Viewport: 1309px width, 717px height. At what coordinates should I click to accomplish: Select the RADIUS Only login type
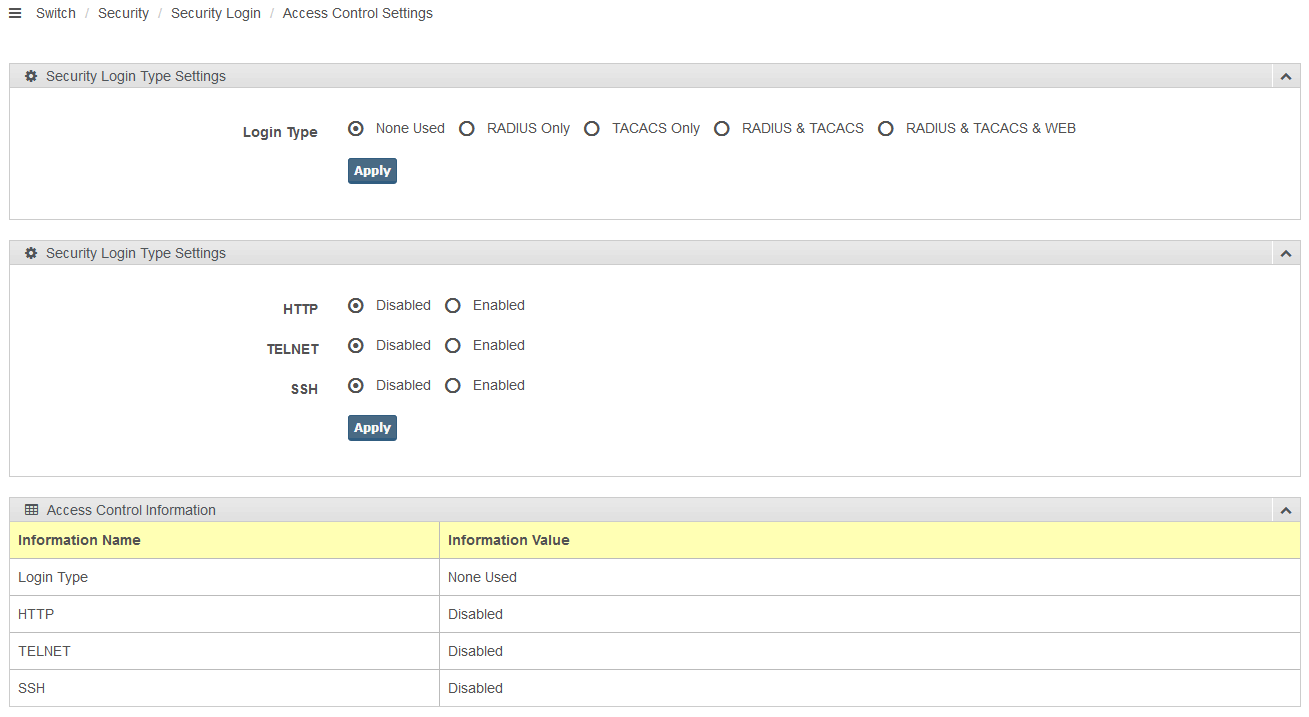[x=467, y=129]
